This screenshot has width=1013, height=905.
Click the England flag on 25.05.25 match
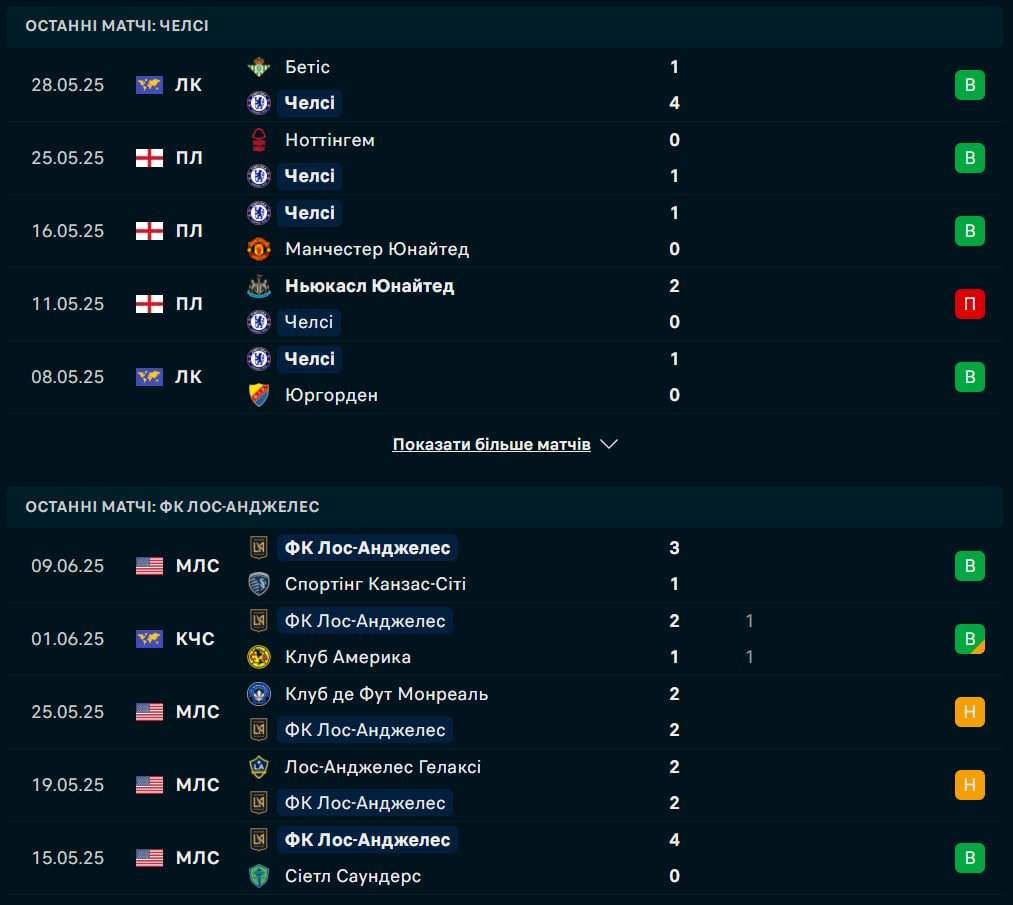tap(149, 158)
